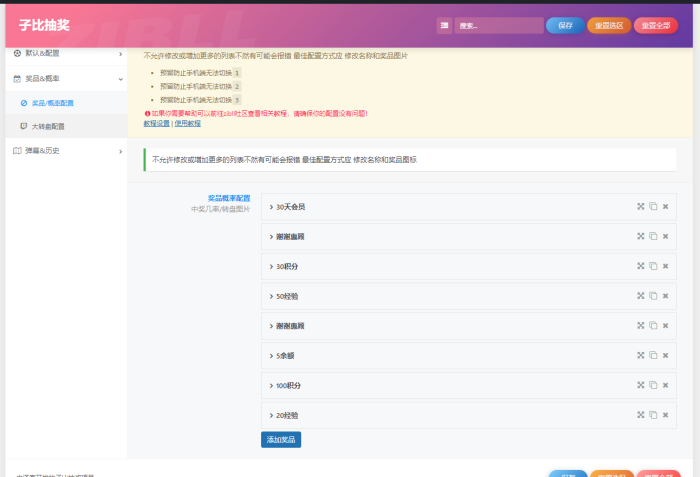Click the 预留防止手机端无法切换 3 bullet

pyautogui.click(x=200, y=100)
